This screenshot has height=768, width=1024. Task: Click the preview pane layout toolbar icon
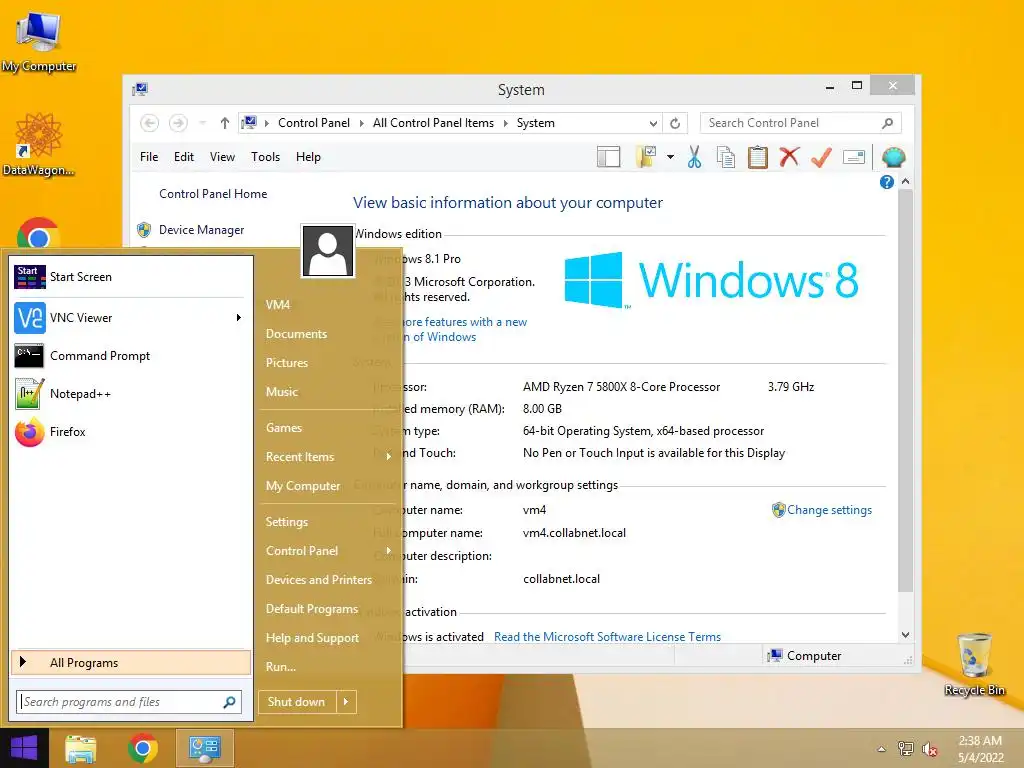(x=609, y=157)
